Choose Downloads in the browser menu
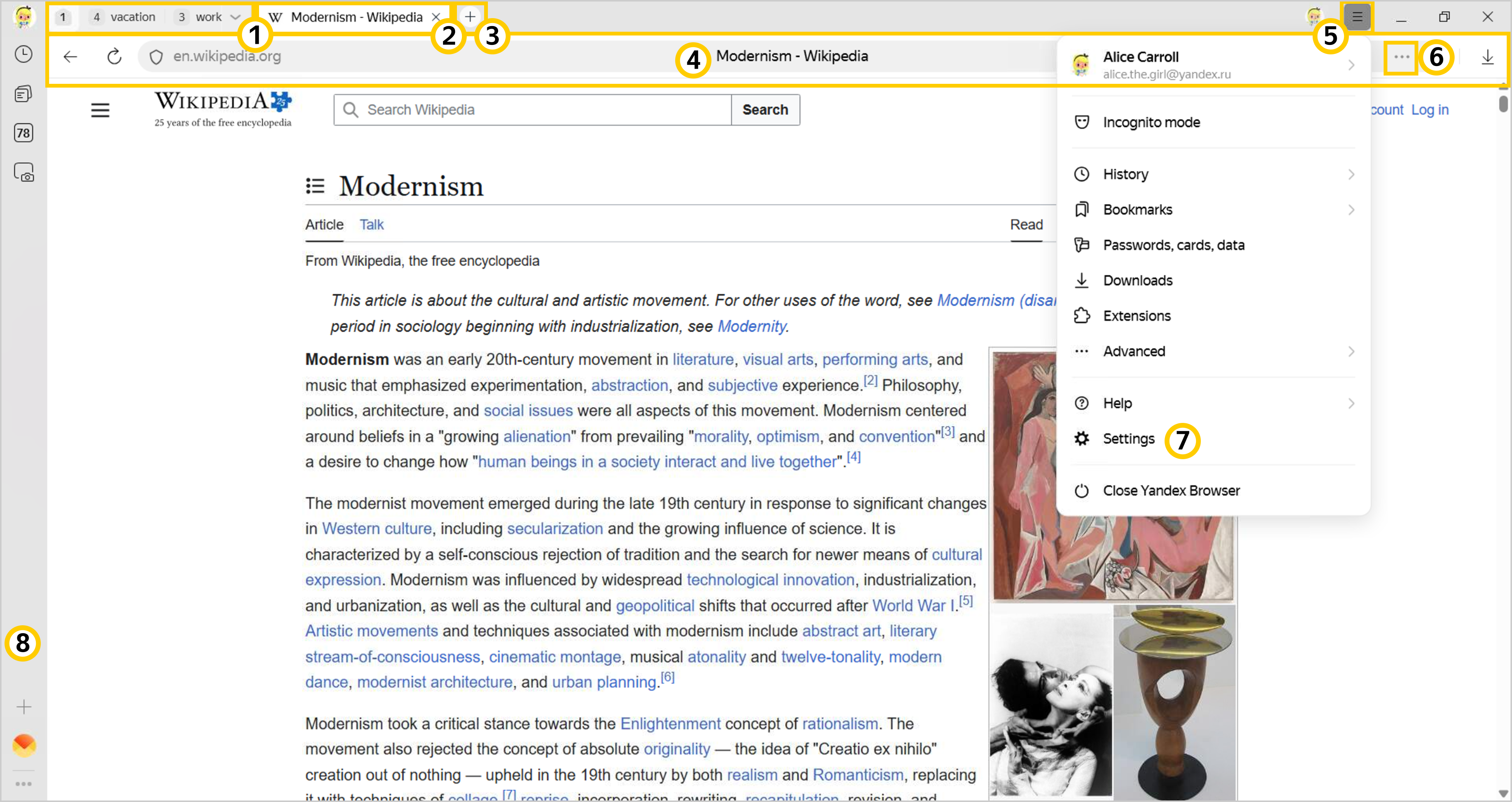The width and height of the screenshot is (1512, 802). pyautogui.click(x=1214, y=281)
